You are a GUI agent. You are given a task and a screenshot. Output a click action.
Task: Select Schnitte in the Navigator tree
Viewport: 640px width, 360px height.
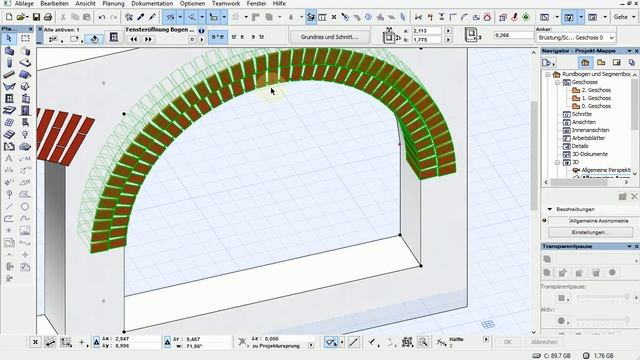click(582, 114)
